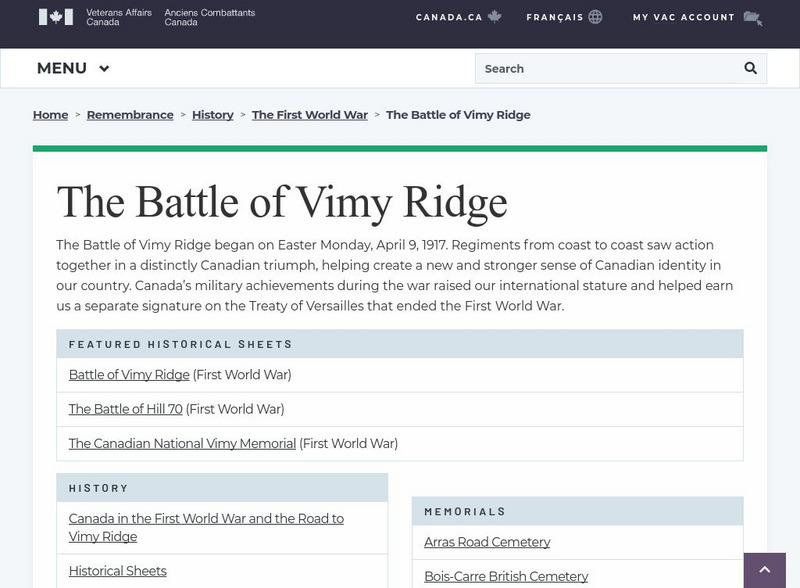
Task: Open the MENU navigation
Action: coord(62,69)
